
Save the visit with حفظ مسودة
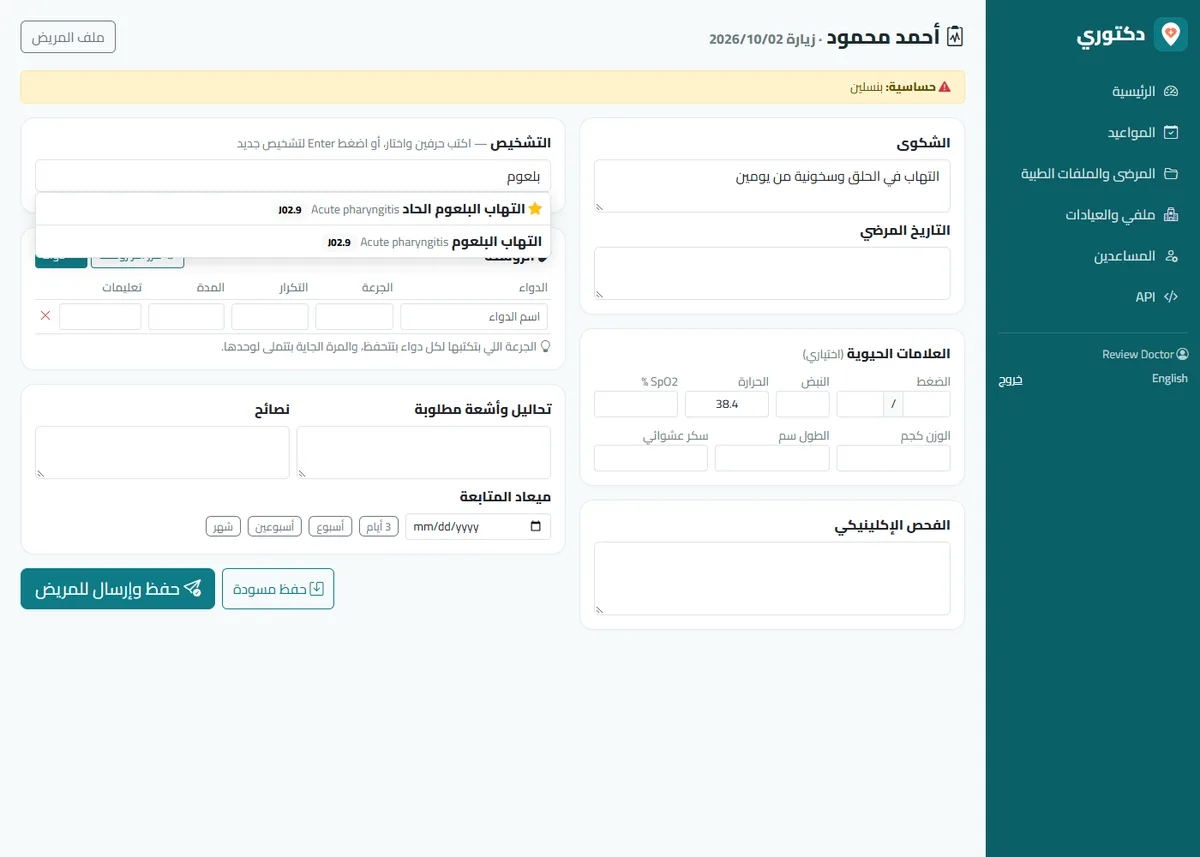278,589
